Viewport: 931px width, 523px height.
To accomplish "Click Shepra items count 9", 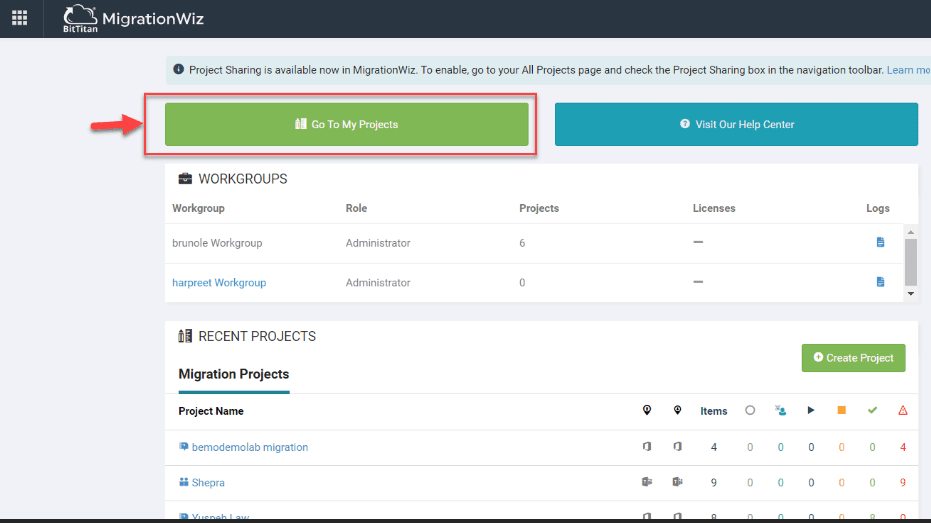I will pyautogui.click(x=714, y=483).
